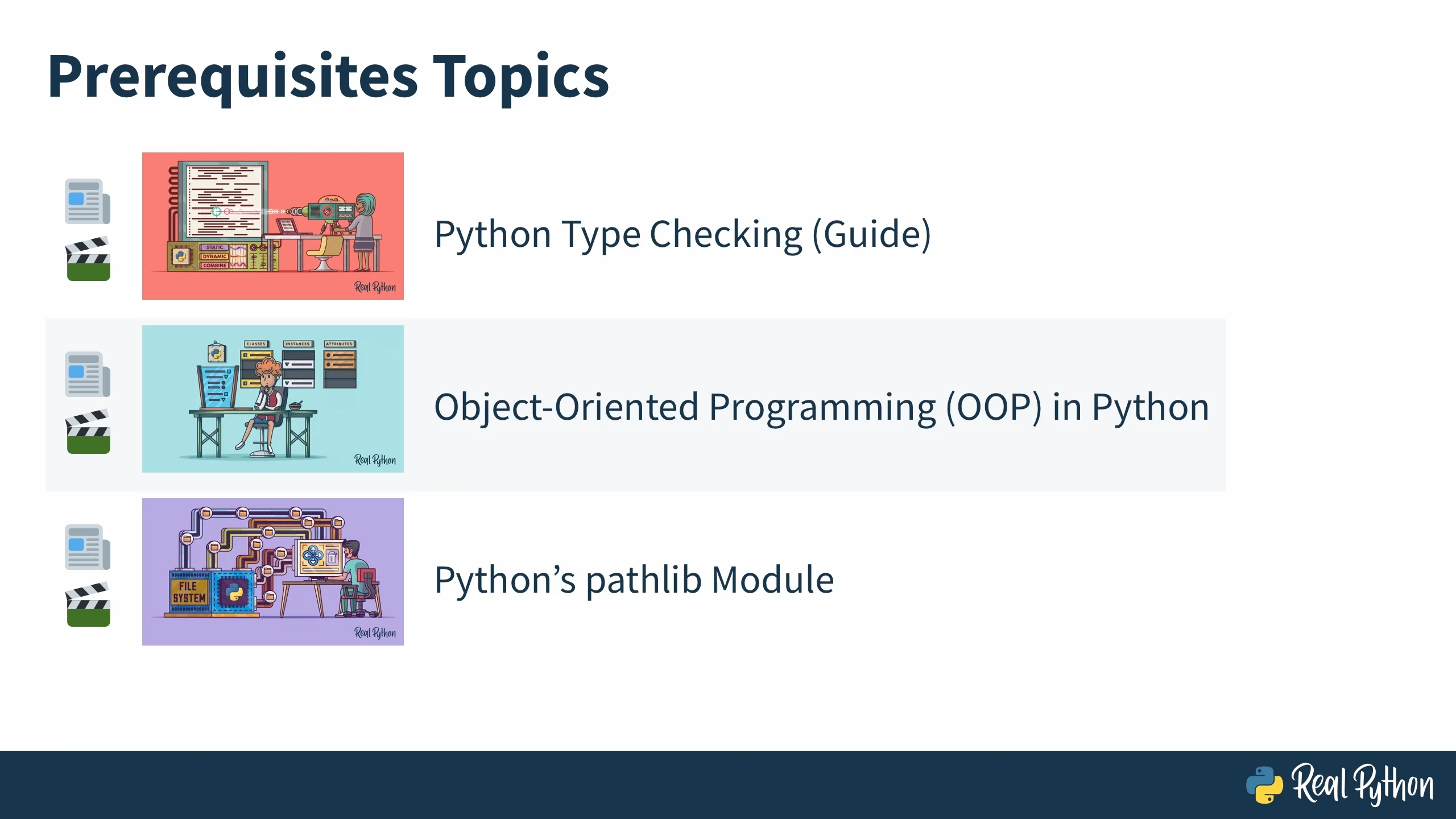This screenshot has height=819, width=1456.
Task: Click clapperboard video icon in the OOP row
Action: [x=88, y=432]
